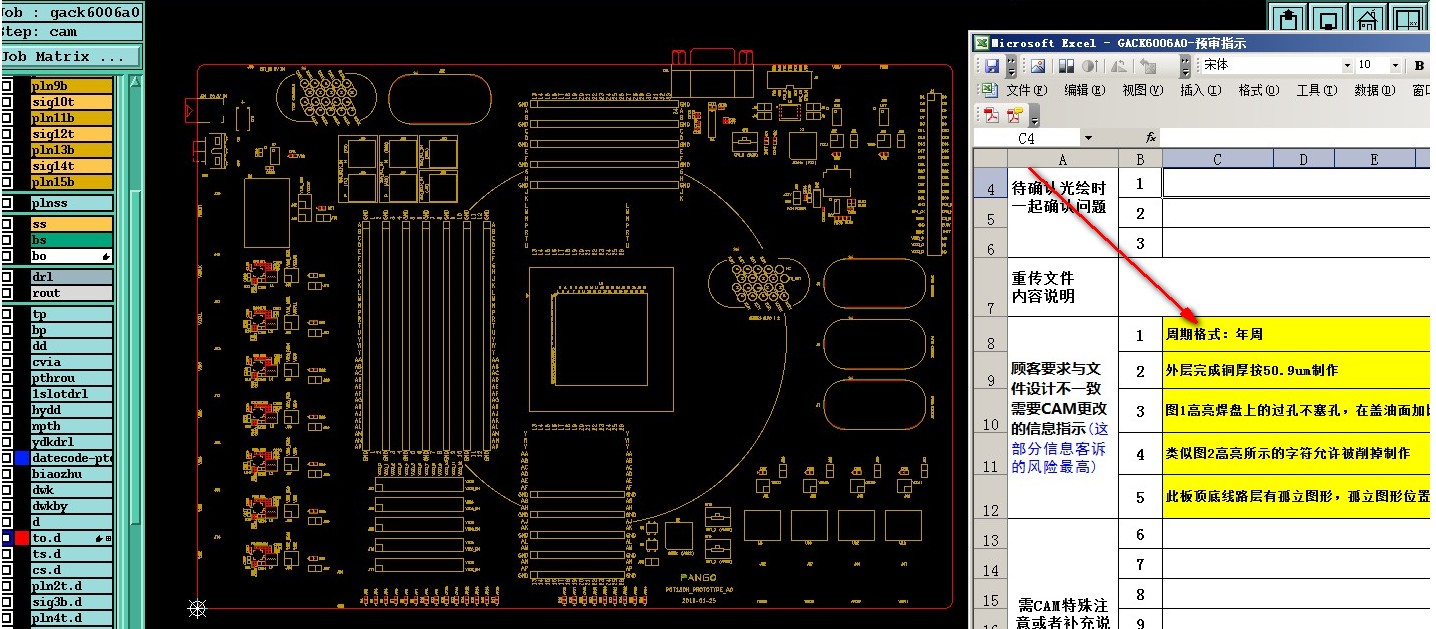Click the Job Matrix ... button
The width and height of the screenshot is (1436, 629).
click(x=70, y=57)
